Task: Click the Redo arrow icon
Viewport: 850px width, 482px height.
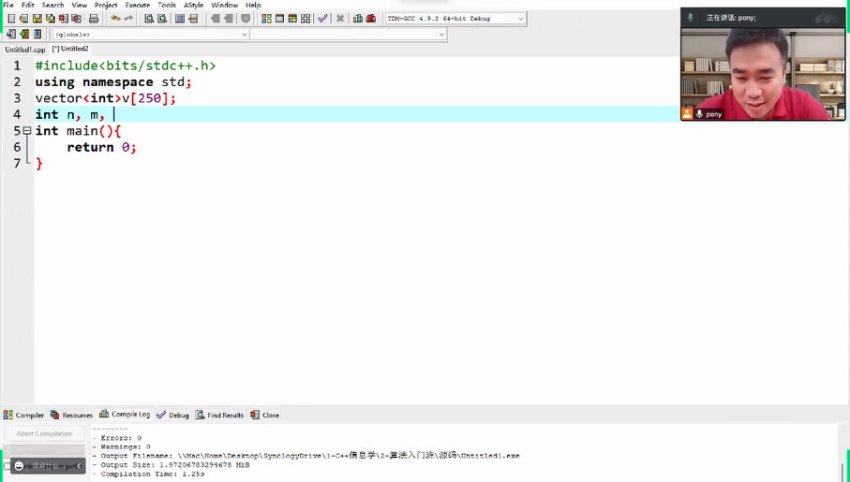Action: pos(128,19)
